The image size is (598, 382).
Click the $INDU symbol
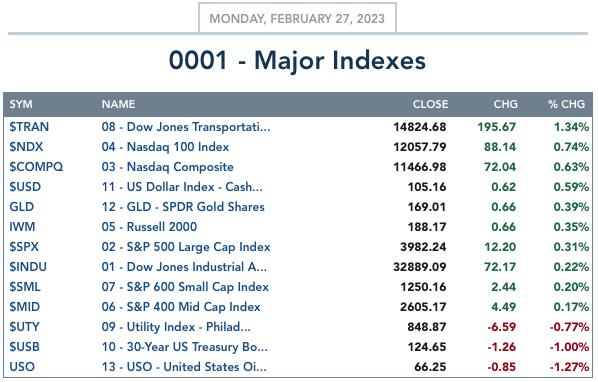[x=28, y=267]
